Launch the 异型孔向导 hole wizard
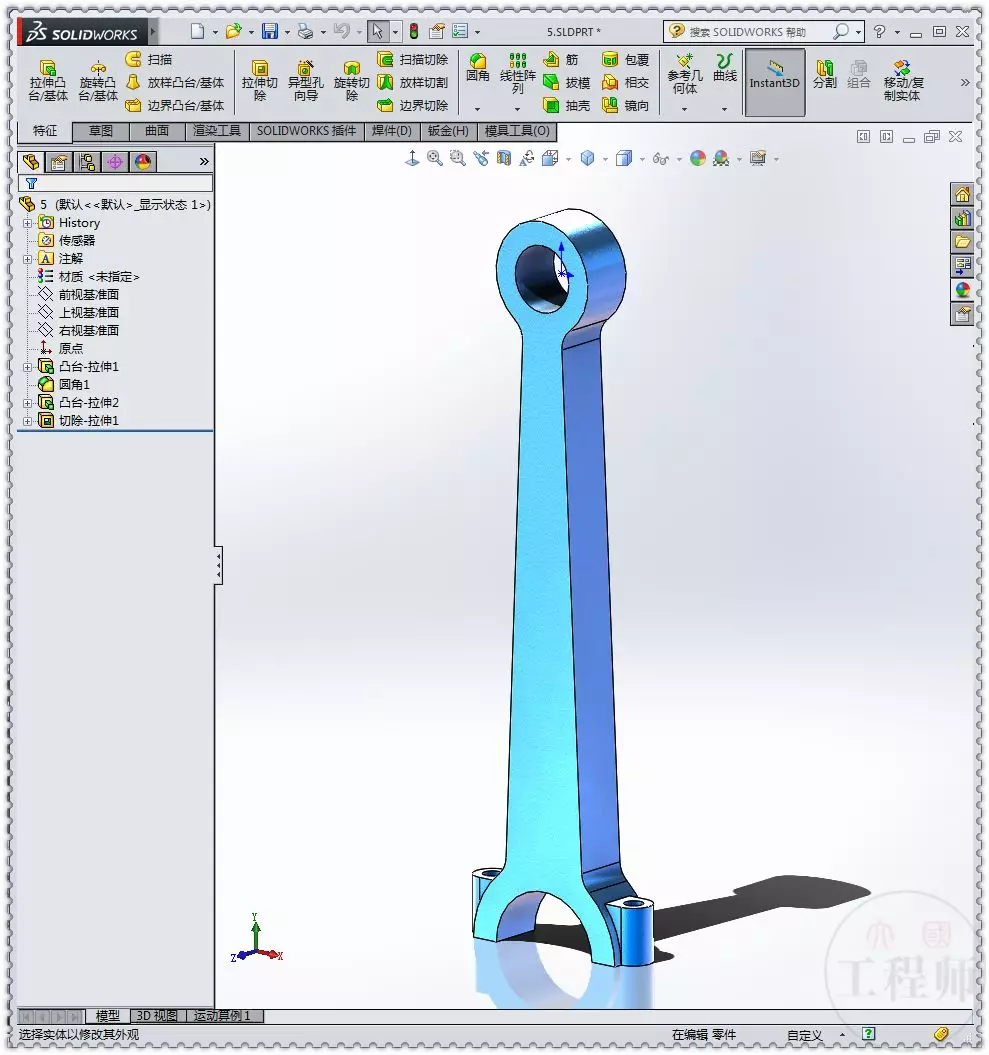 [305, 81]
